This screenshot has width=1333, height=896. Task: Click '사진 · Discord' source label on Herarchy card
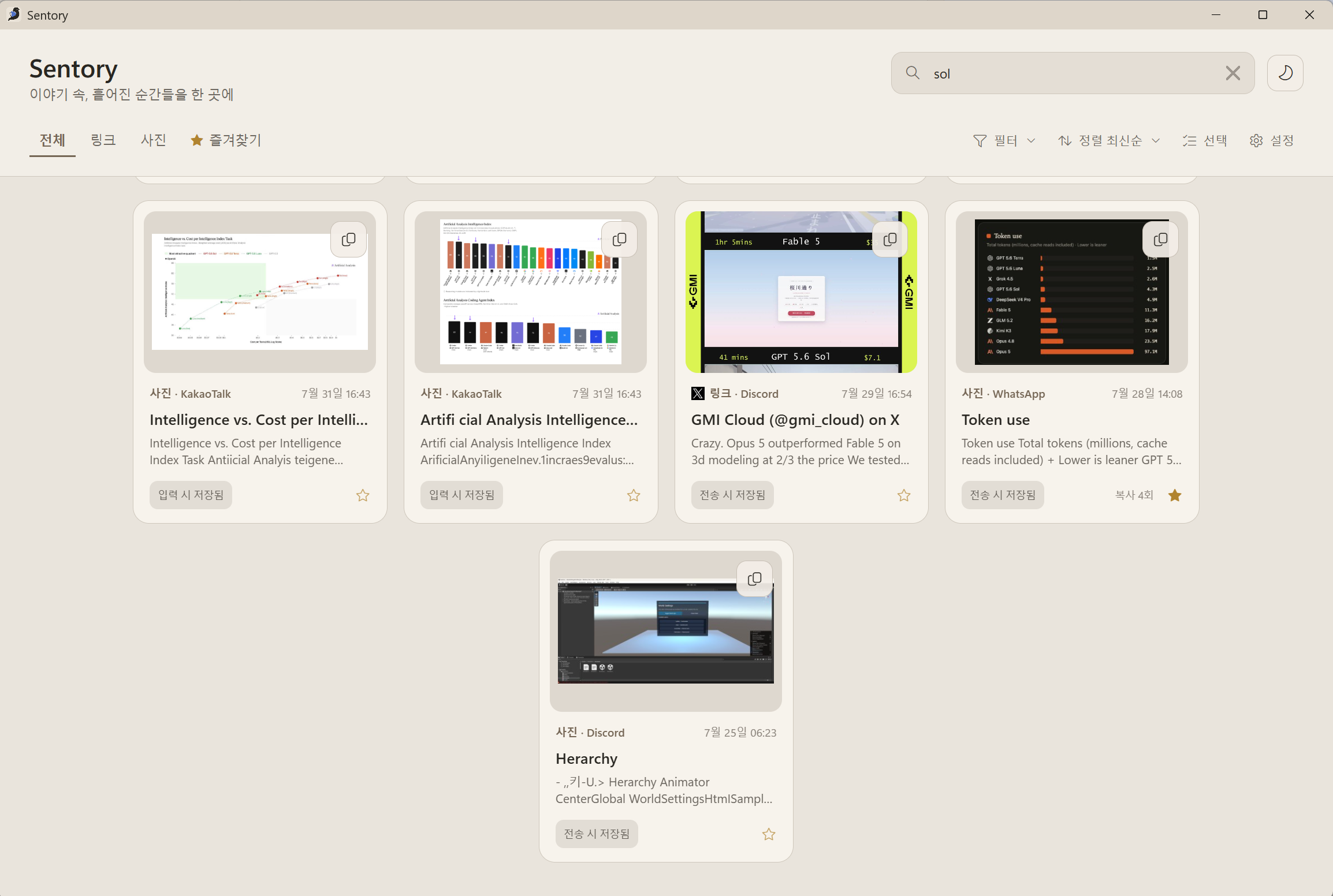click(x=590, y=733)
